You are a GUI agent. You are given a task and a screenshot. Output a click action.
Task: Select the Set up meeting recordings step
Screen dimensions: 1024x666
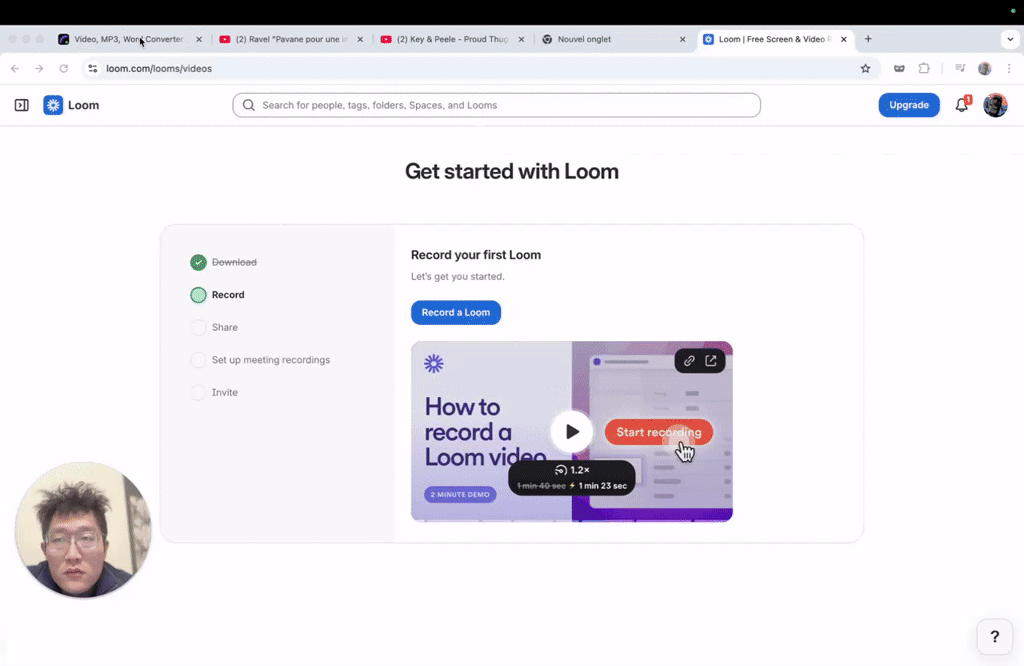[x=260, y=360]
